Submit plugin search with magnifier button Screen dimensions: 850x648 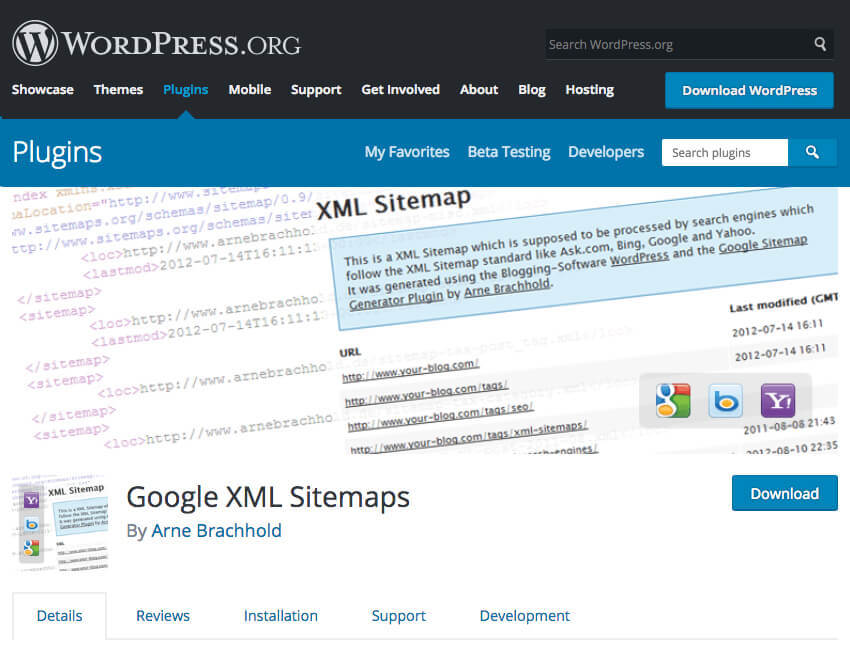click(x=812, y=152)
